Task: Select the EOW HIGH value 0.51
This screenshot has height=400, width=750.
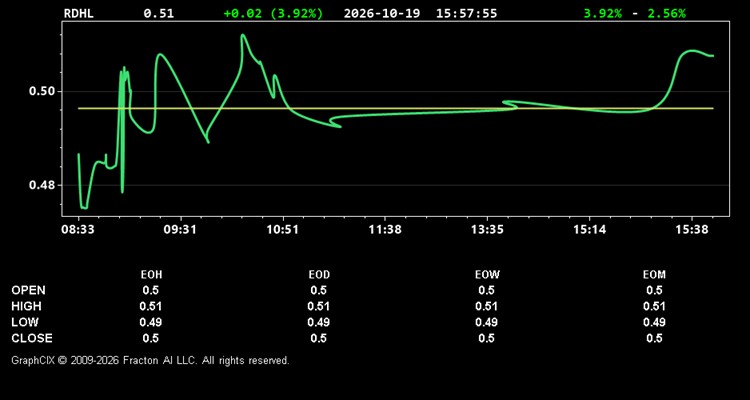Action: coord(486,306)
